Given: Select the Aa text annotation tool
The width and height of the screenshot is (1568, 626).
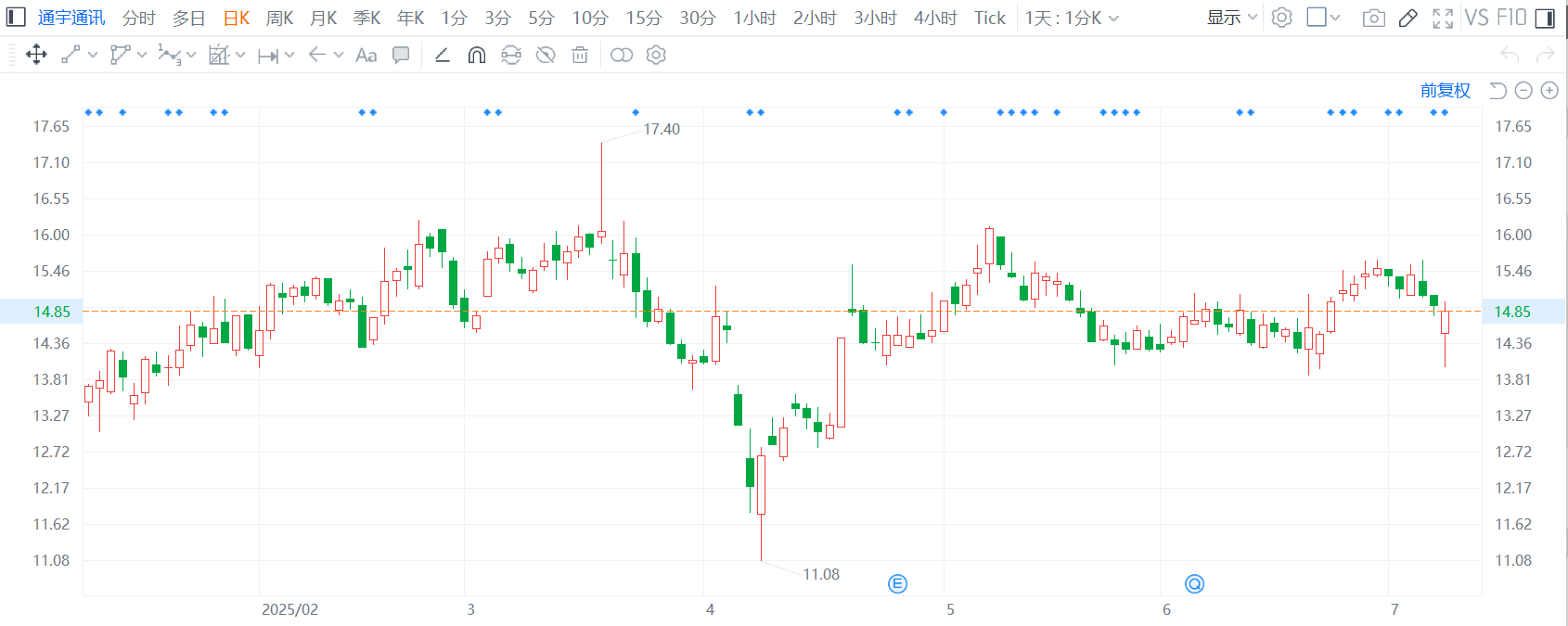Looking at the screenshot, I should (x=366, y=56).
